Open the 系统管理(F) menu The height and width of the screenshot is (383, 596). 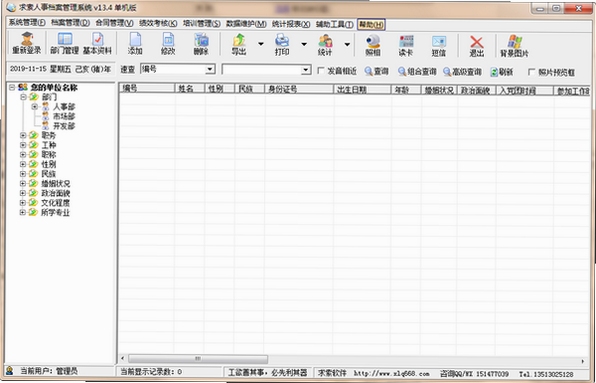[27, 24]
